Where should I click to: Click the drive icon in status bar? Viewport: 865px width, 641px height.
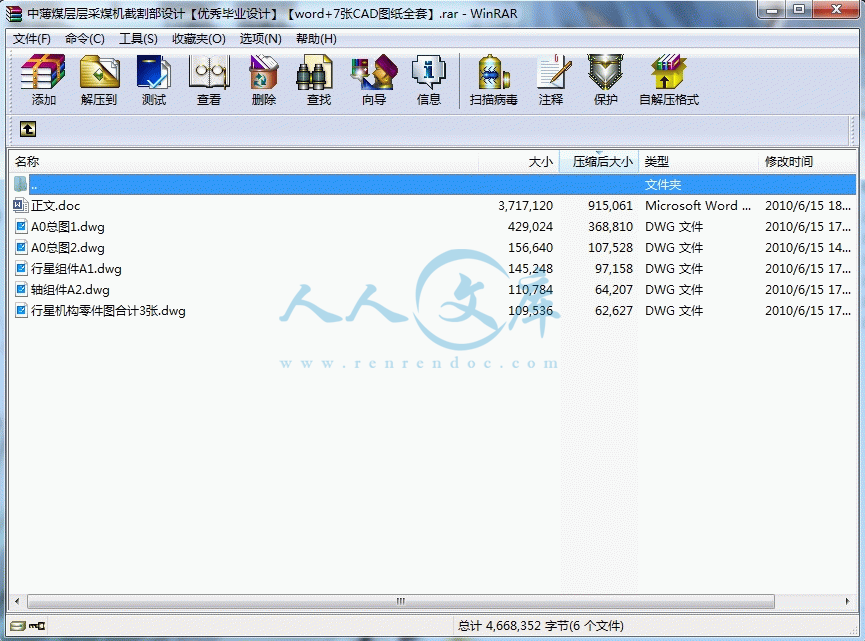[x=18, y=626]
